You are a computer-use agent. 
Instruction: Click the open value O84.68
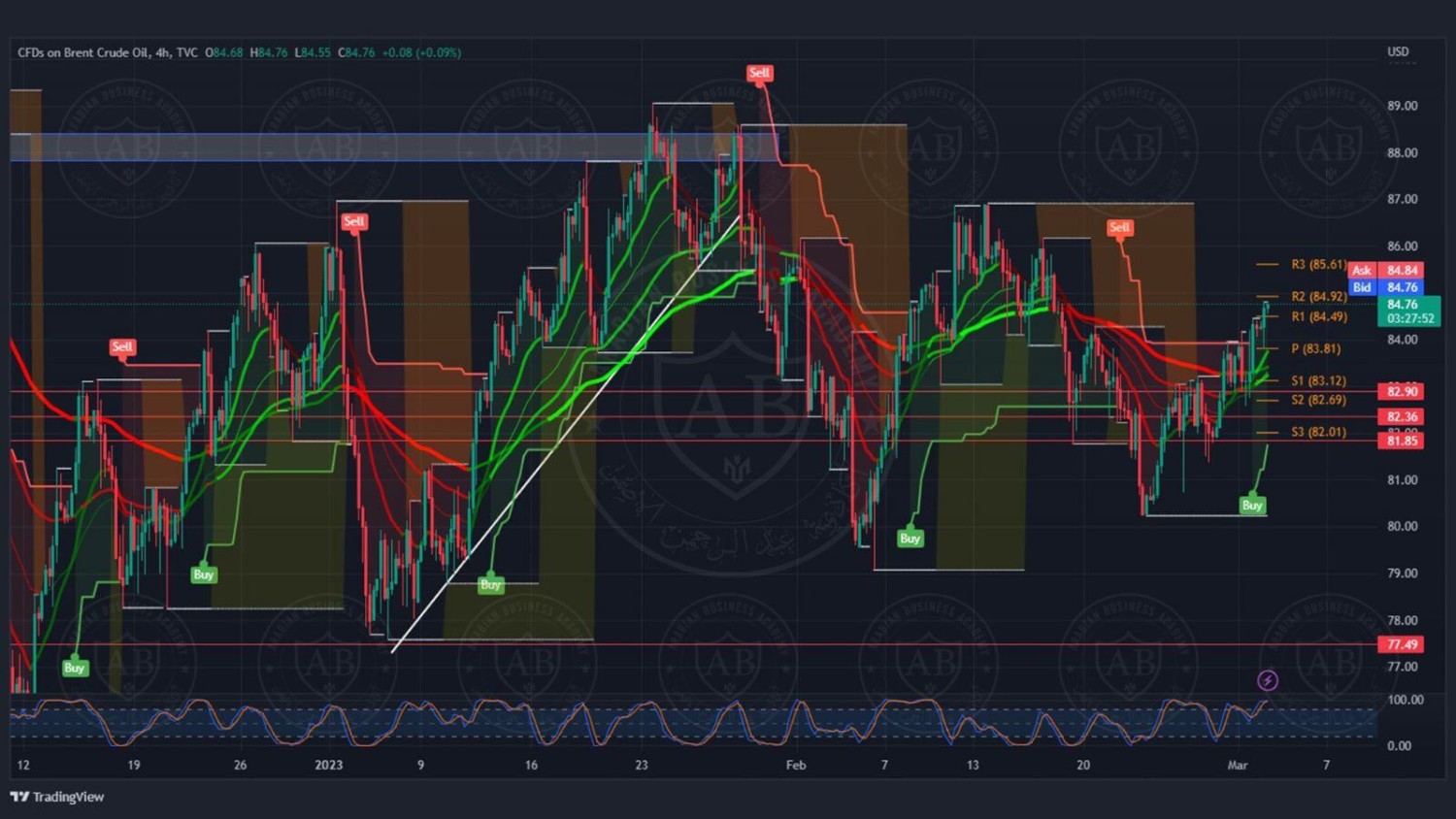coord(224,52)
